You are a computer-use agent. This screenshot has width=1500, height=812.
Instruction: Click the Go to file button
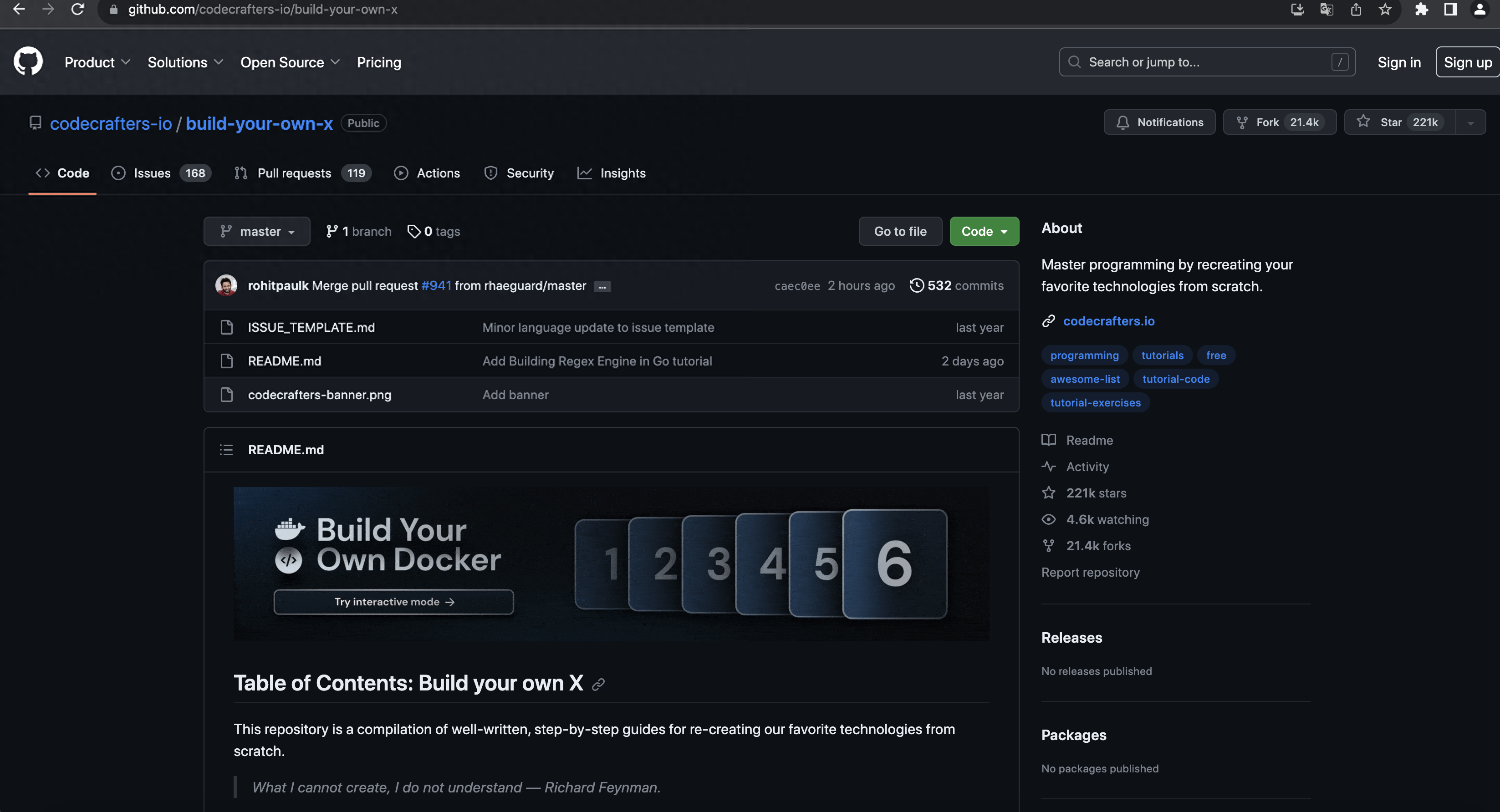[900, 231]
